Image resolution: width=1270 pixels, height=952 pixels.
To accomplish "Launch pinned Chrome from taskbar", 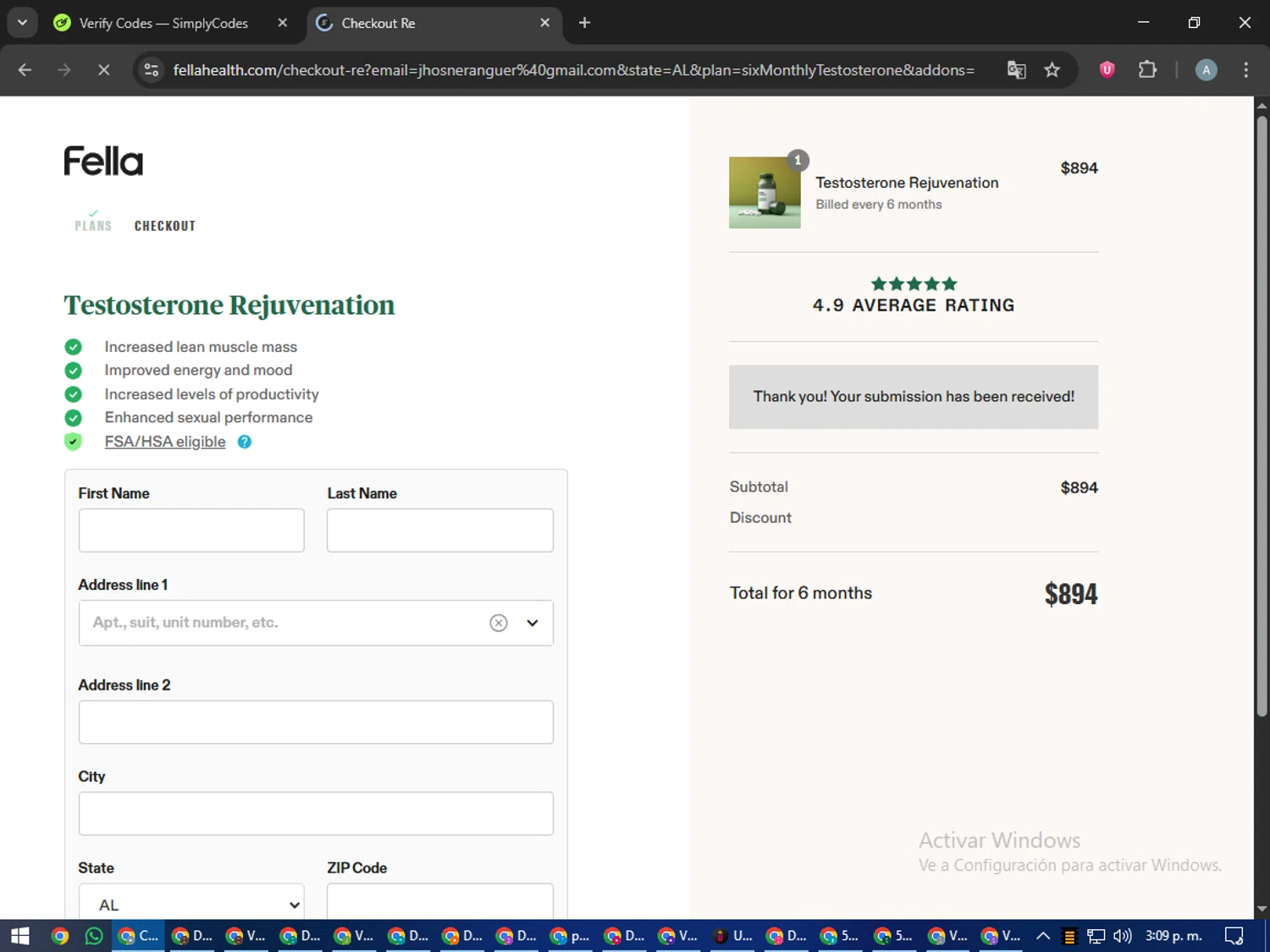I will (59, 936).
